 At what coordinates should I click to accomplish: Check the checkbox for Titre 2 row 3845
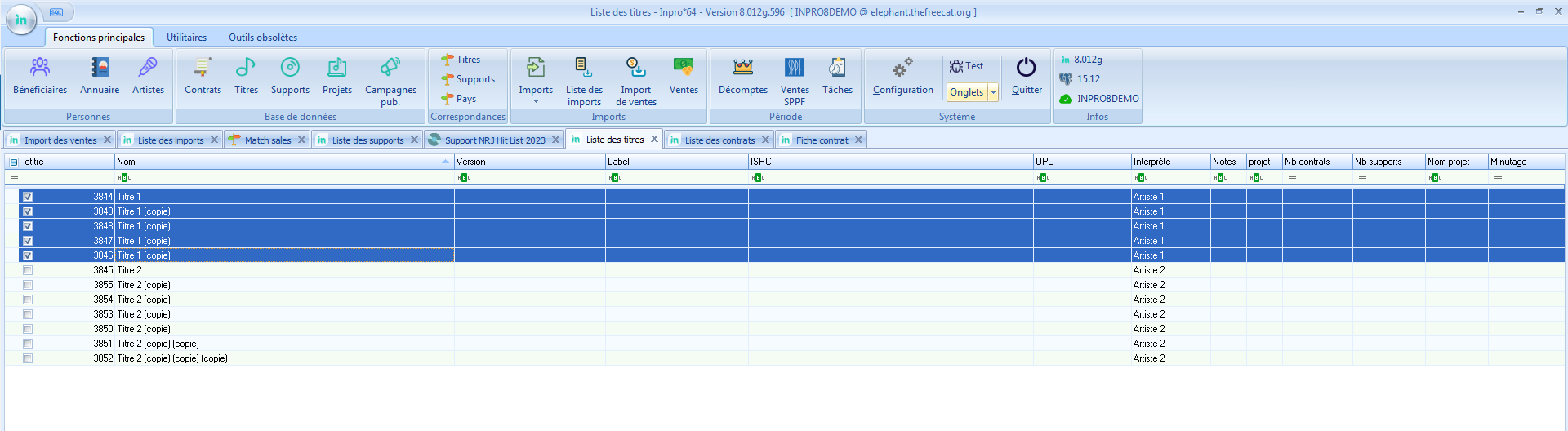(x=28, y=270)
